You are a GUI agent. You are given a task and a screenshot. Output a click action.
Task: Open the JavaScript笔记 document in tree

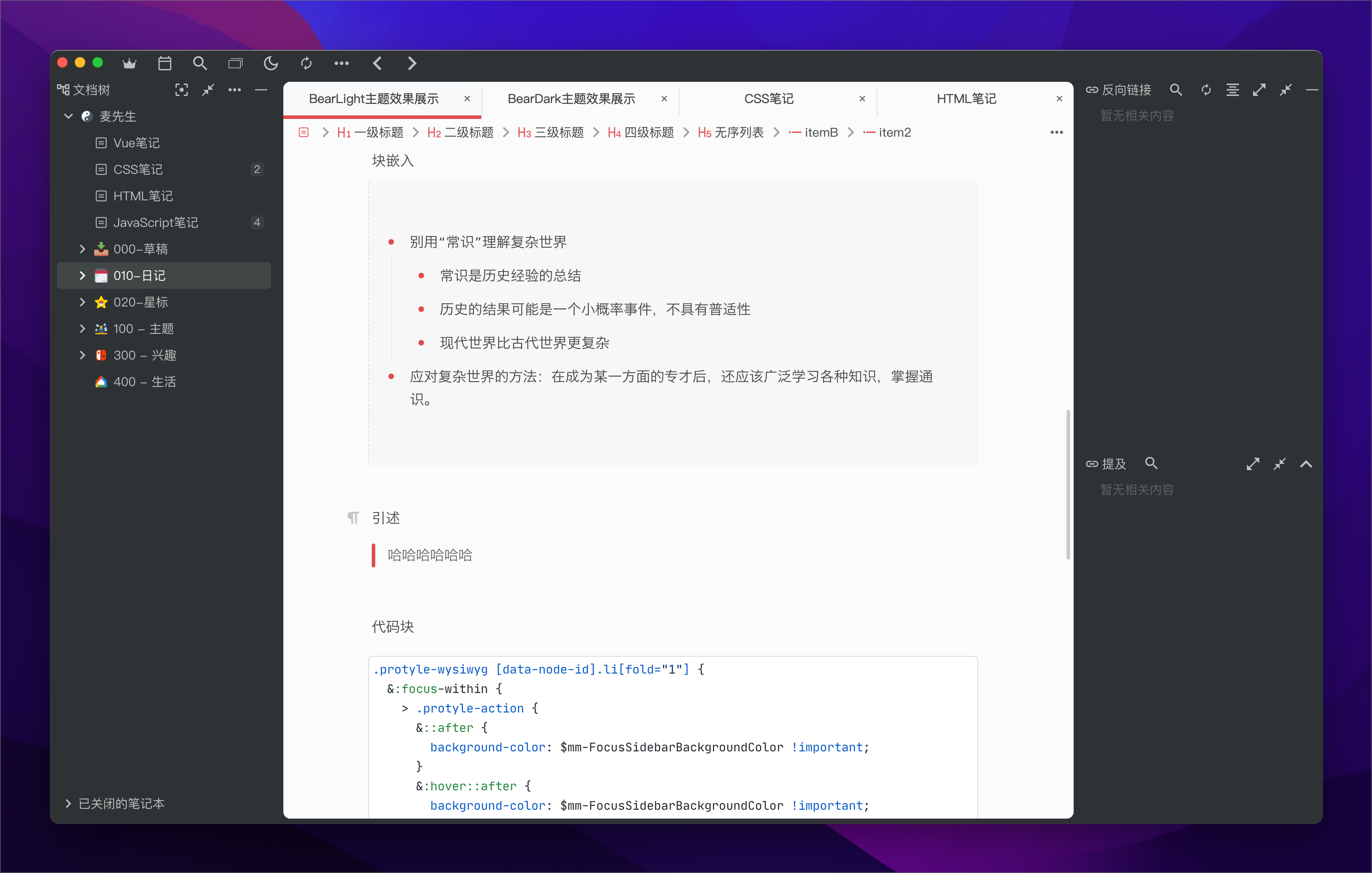pyautogui.click(x=156, y=222)
